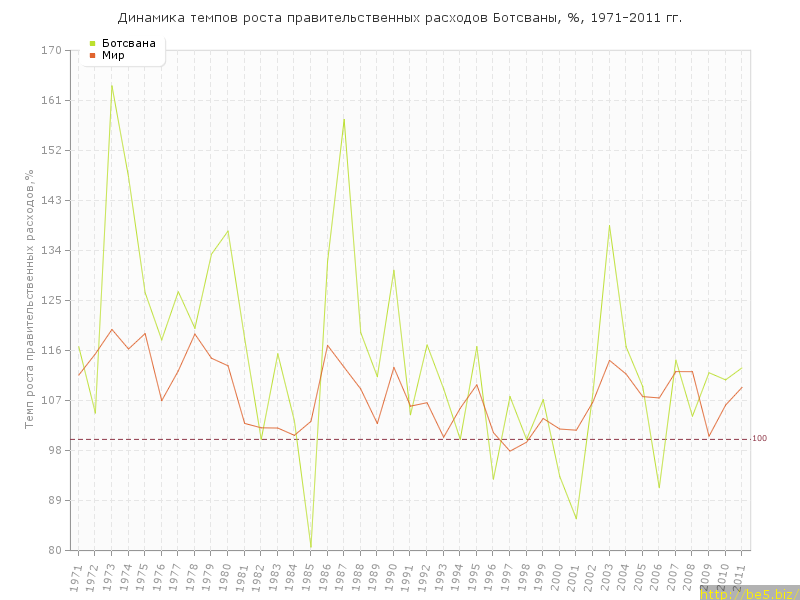Viewport: 800px width, 600px height.
Task: Click the 170 value on y-axis
Action: pyautogui.click(x=52, y=50)
